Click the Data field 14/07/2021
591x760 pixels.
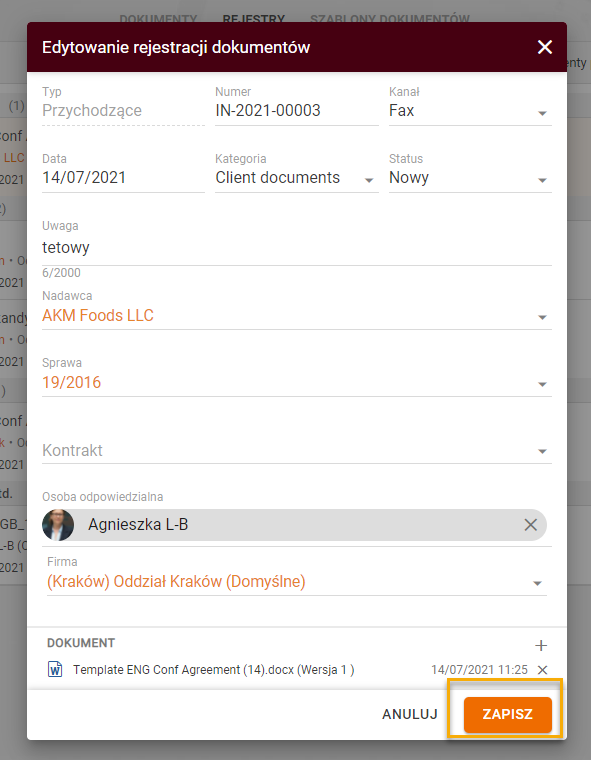123,178
